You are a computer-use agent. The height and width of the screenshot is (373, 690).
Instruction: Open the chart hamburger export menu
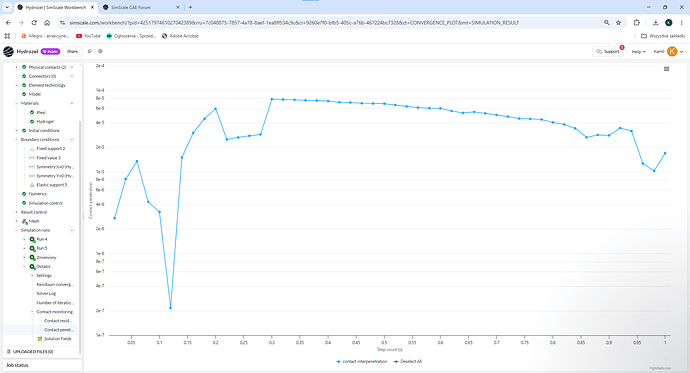666,69
